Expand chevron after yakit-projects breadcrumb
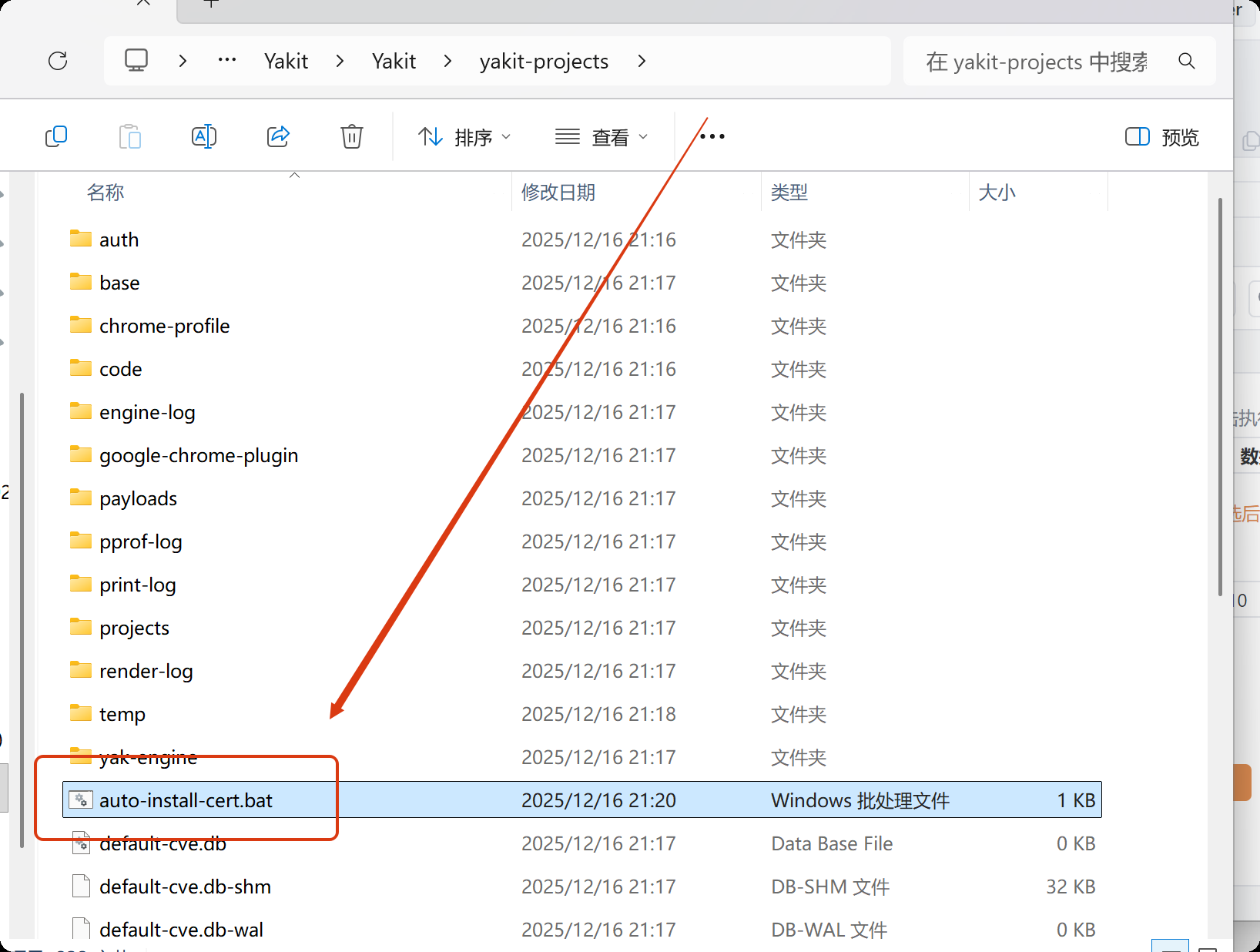 coord(642,61)
